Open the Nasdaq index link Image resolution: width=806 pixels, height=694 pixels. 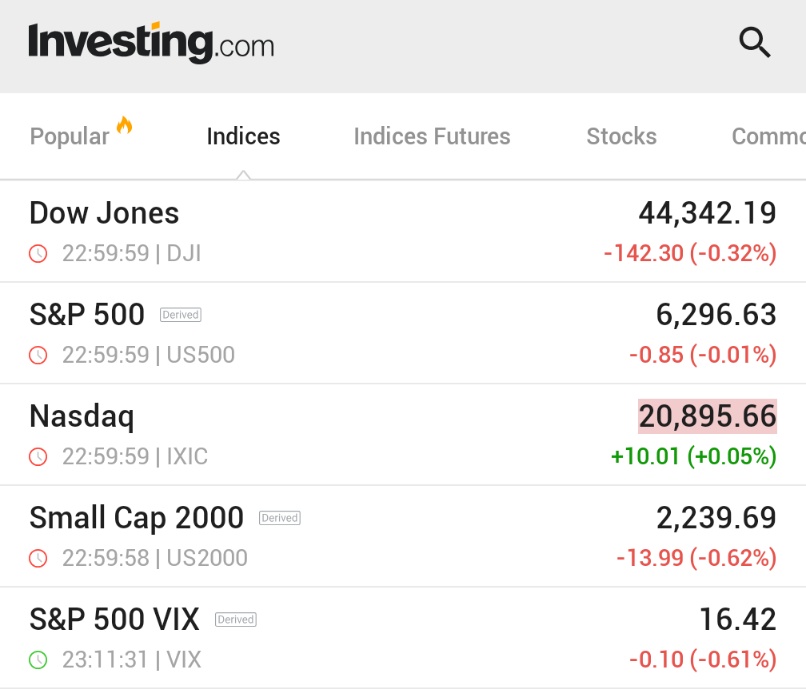[82, 416]
